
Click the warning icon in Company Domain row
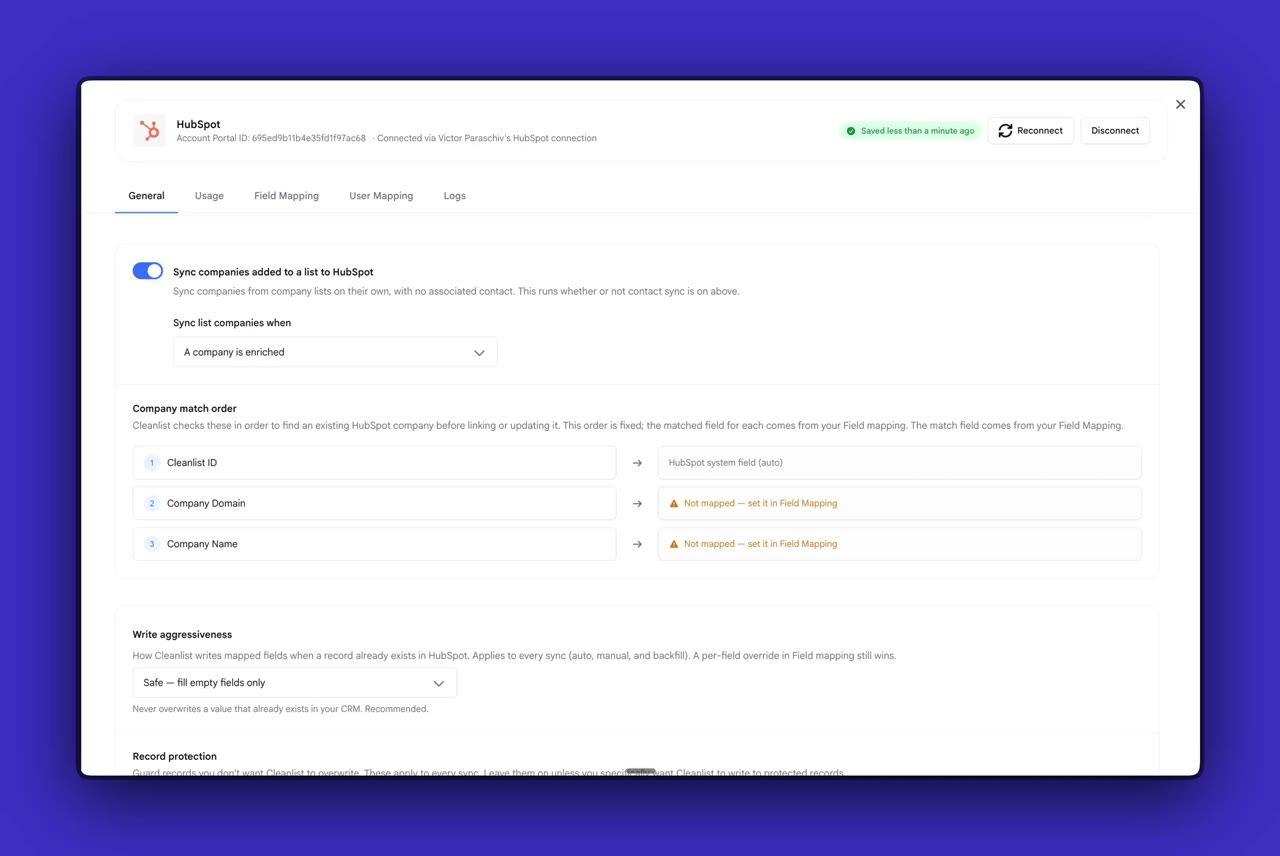pyautogui.click(x=674, y=504)
